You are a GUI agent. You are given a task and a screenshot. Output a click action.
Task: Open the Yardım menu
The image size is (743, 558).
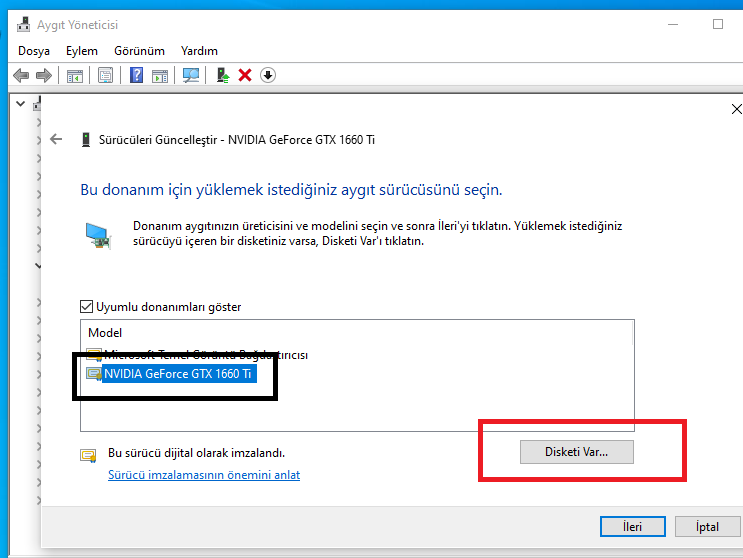199,51
